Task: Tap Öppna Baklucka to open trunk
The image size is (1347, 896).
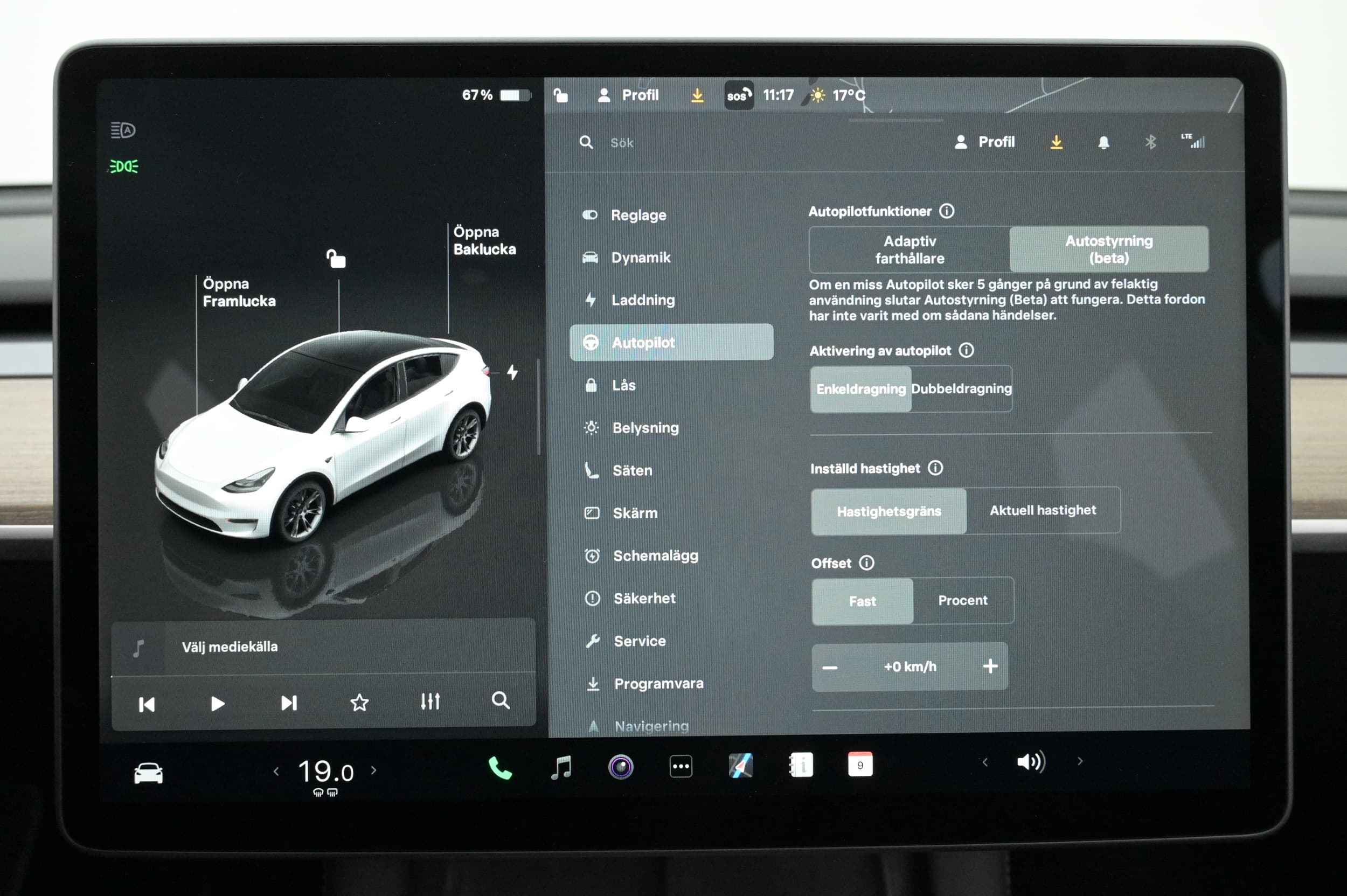Action: click(484, 241)
